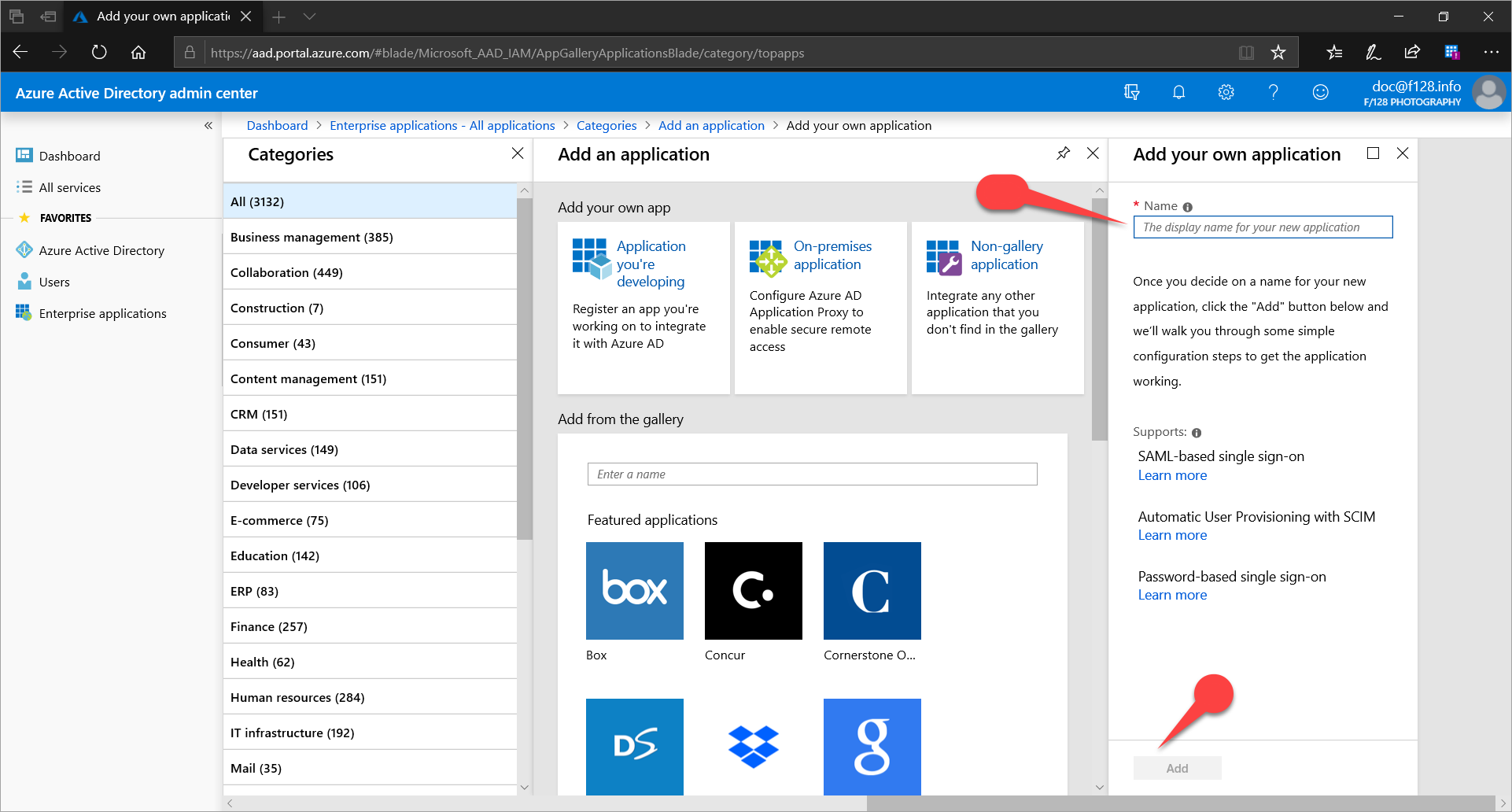
Task: Select the Dropbox featured application tile
Action: point(753,746)
